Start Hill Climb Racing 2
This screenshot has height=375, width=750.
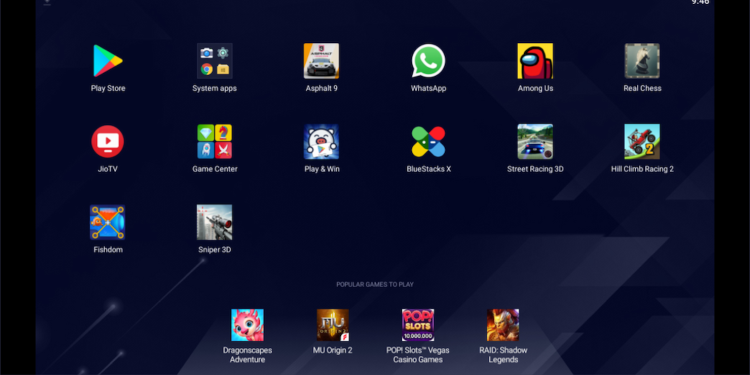pos(642,142)
